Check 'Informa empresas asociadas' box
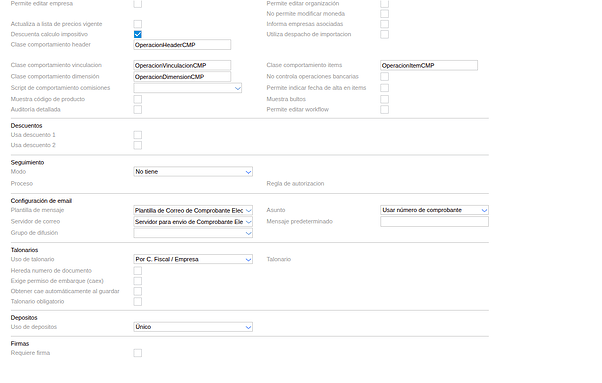The image size is (602, 383). (x=384, y=24)
